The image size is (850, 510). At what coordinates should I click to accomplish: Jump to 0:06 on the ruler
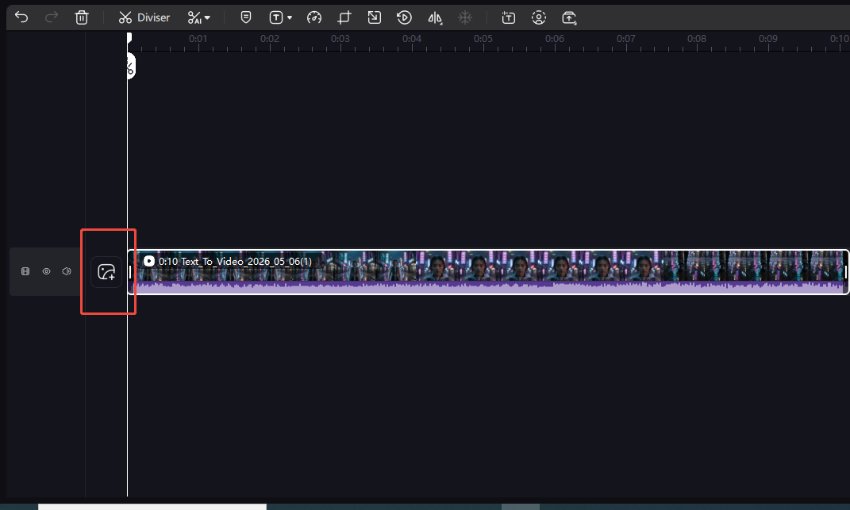point(555,39)
